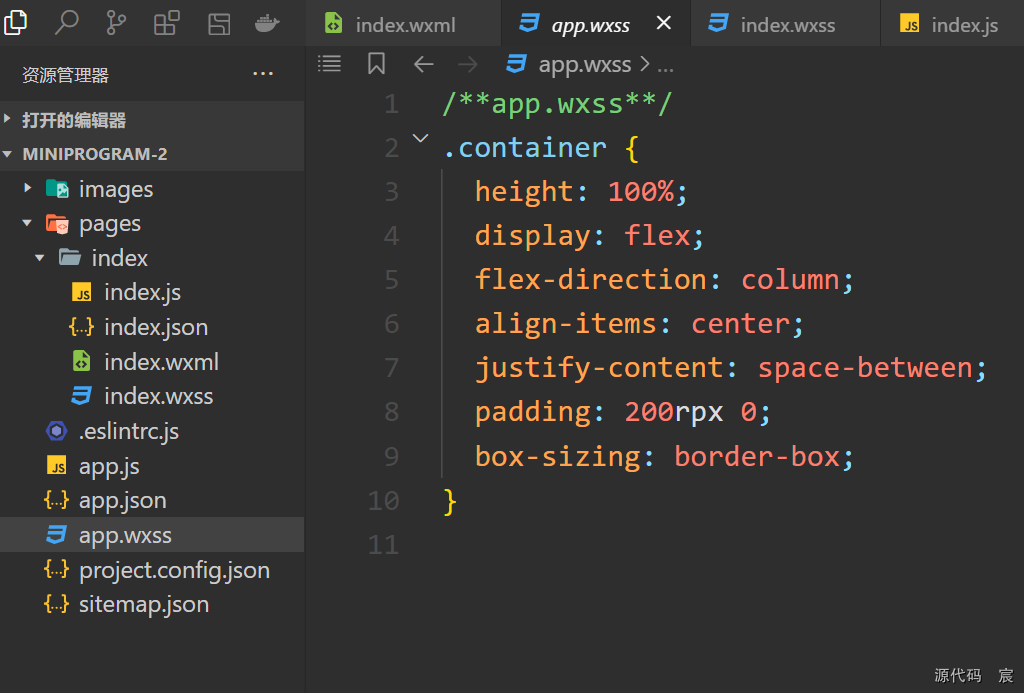Expand the images folder arrow

pos(27,188)
